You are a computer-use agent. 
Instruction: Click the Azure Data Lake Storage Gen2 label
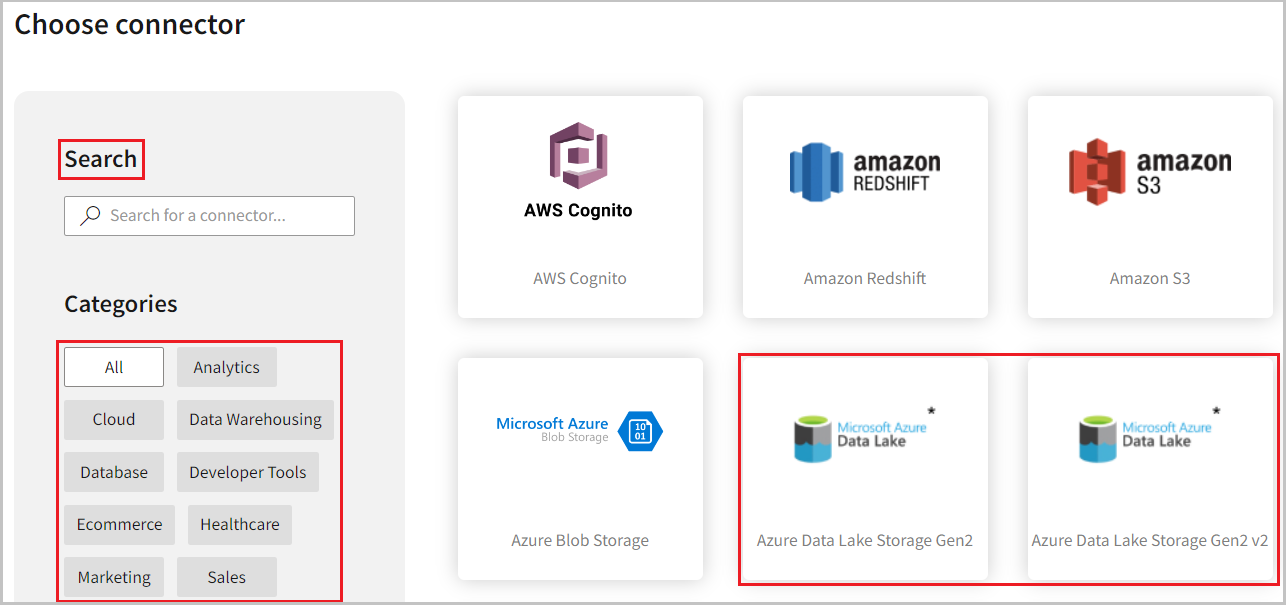[865, 540]
